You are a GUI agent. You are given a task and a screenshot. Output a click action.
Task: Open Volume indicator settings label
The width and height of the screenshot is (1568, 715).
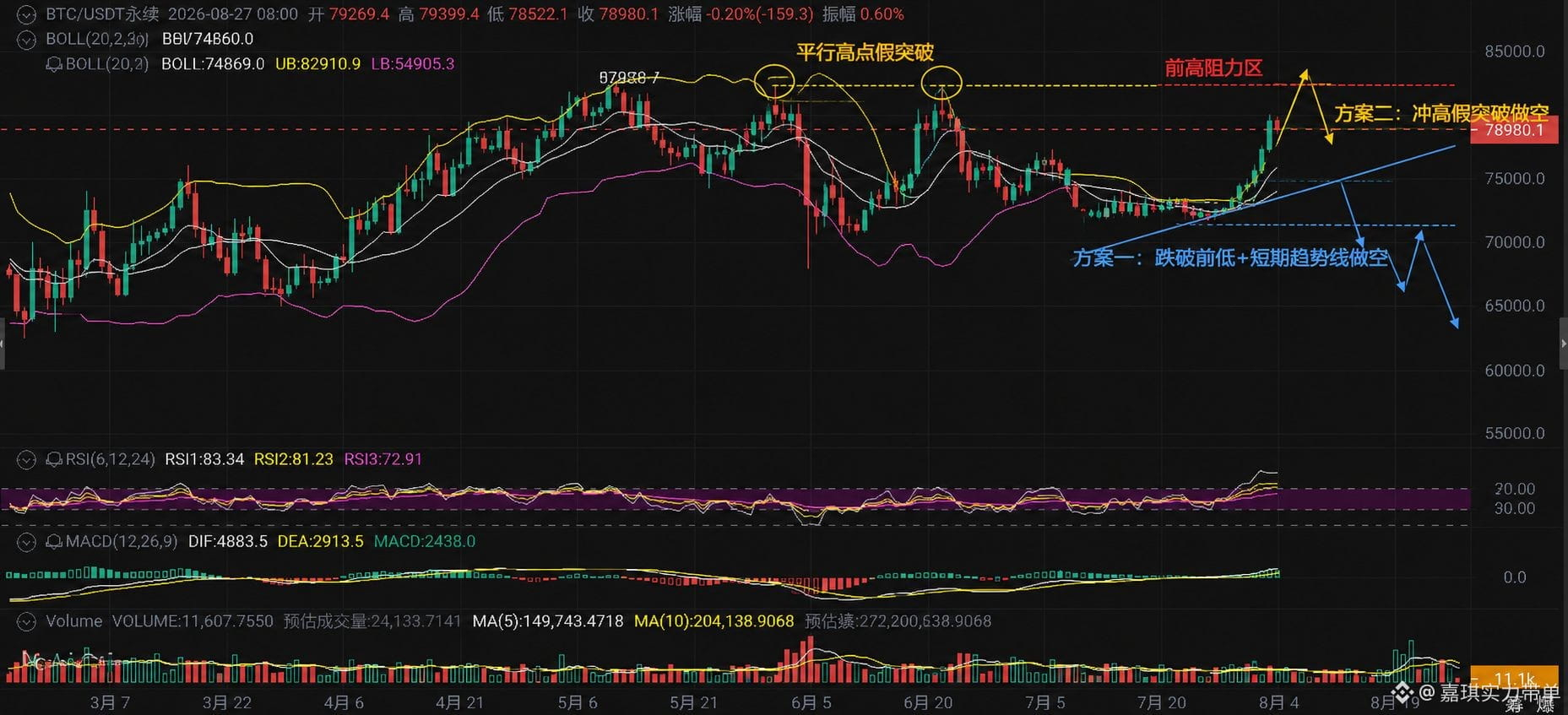coord(73,621)
